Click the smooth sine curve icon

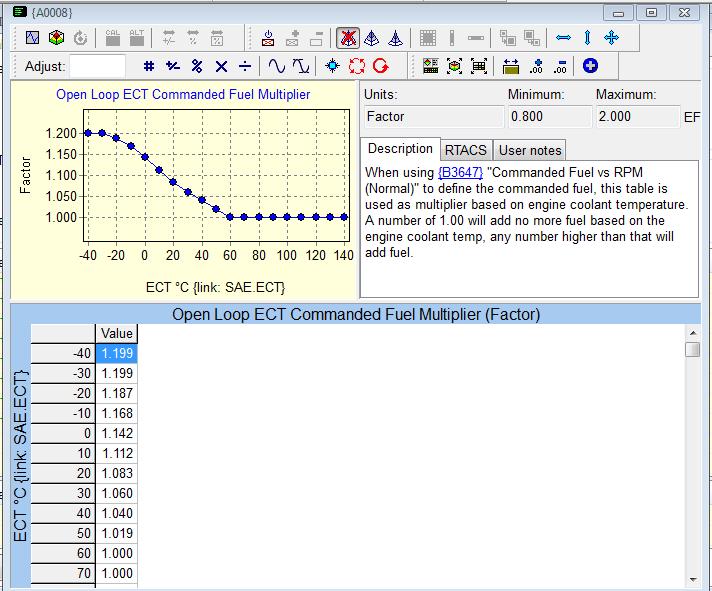[277, 66]
